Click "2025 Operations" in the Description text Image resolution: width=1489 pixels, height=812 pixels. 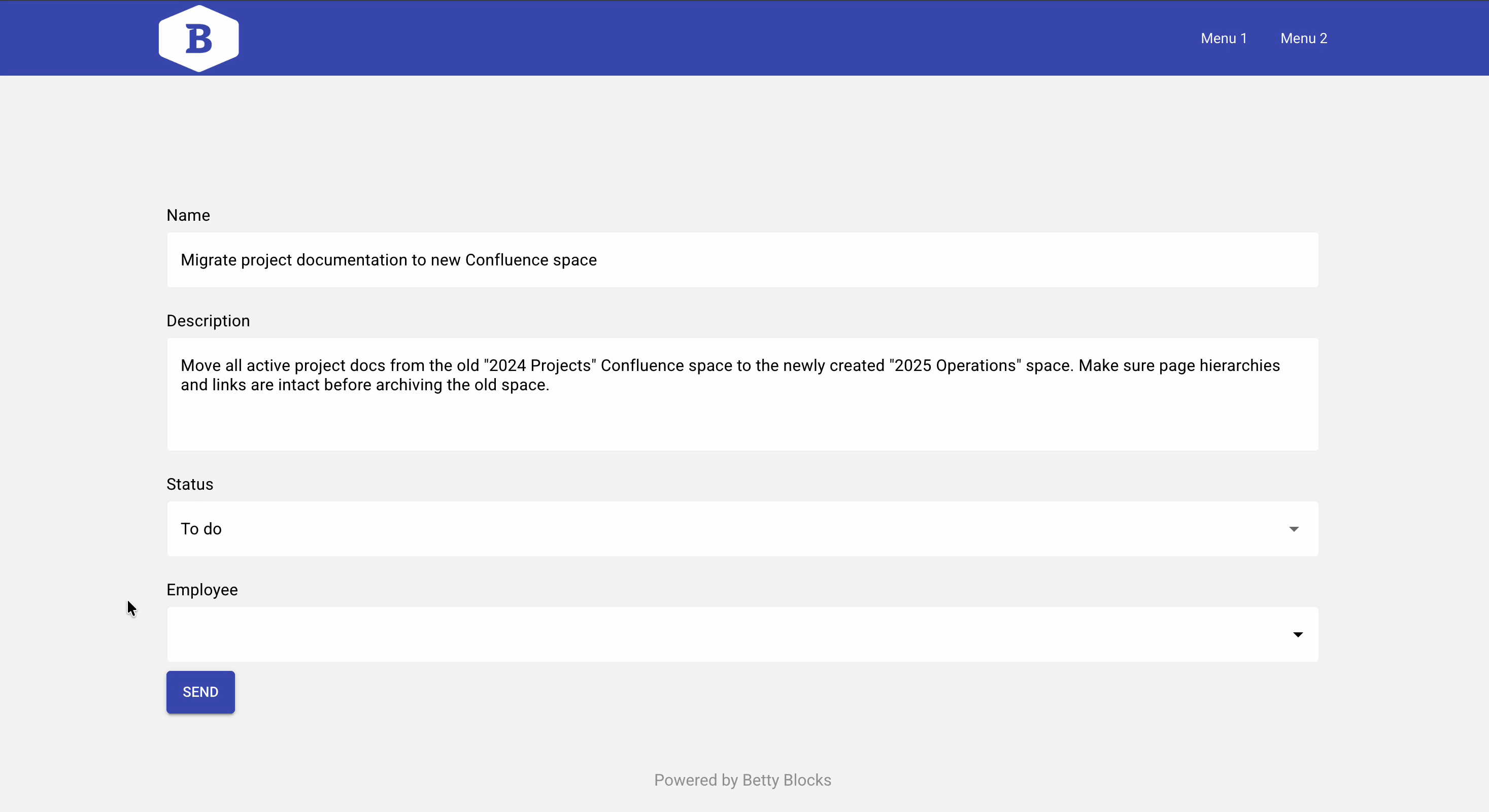pyautogui.click(x=955, y=365)
